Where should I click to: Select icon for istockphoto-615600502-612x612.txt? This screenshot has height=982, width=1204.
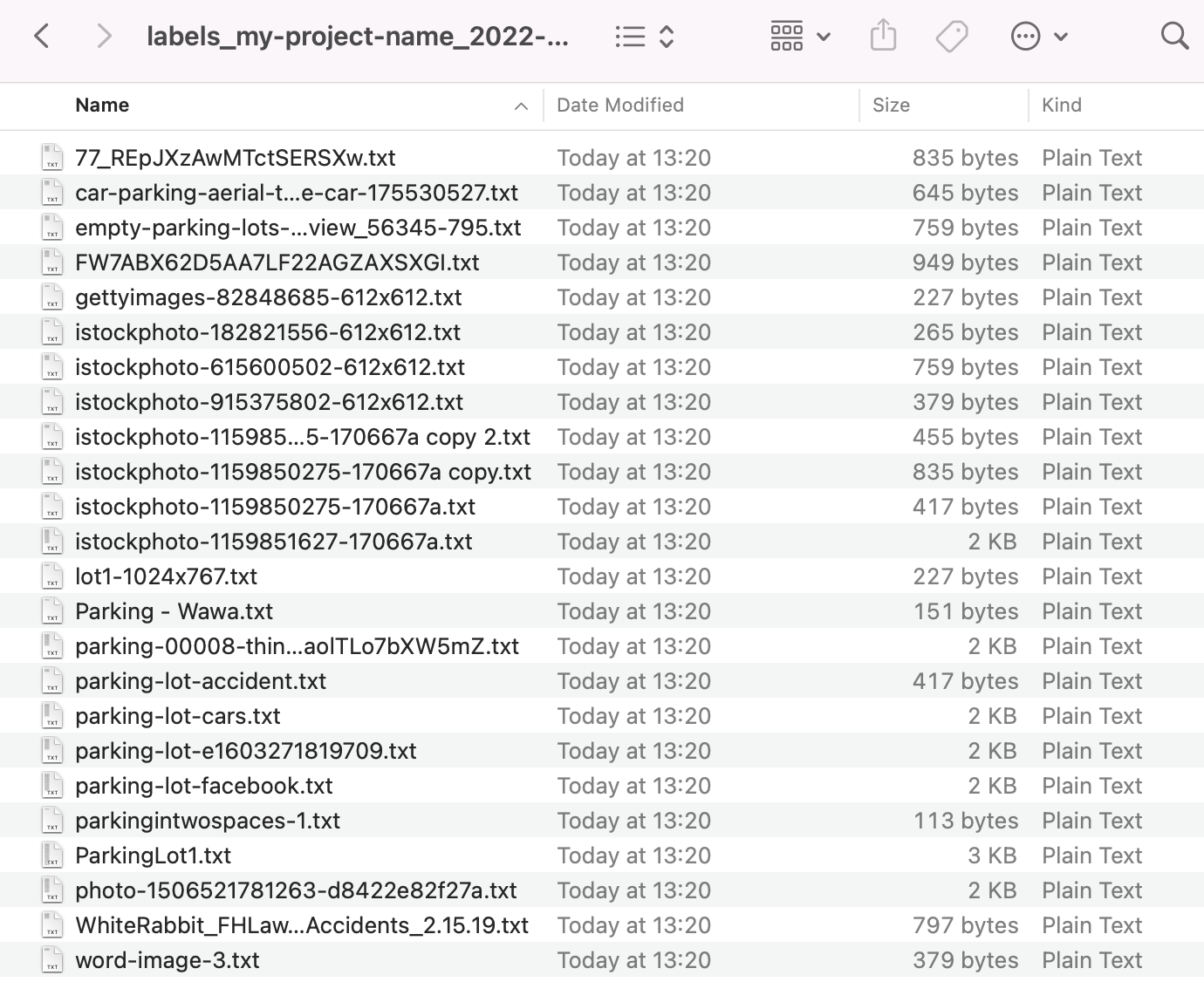[x=52, y=367]
